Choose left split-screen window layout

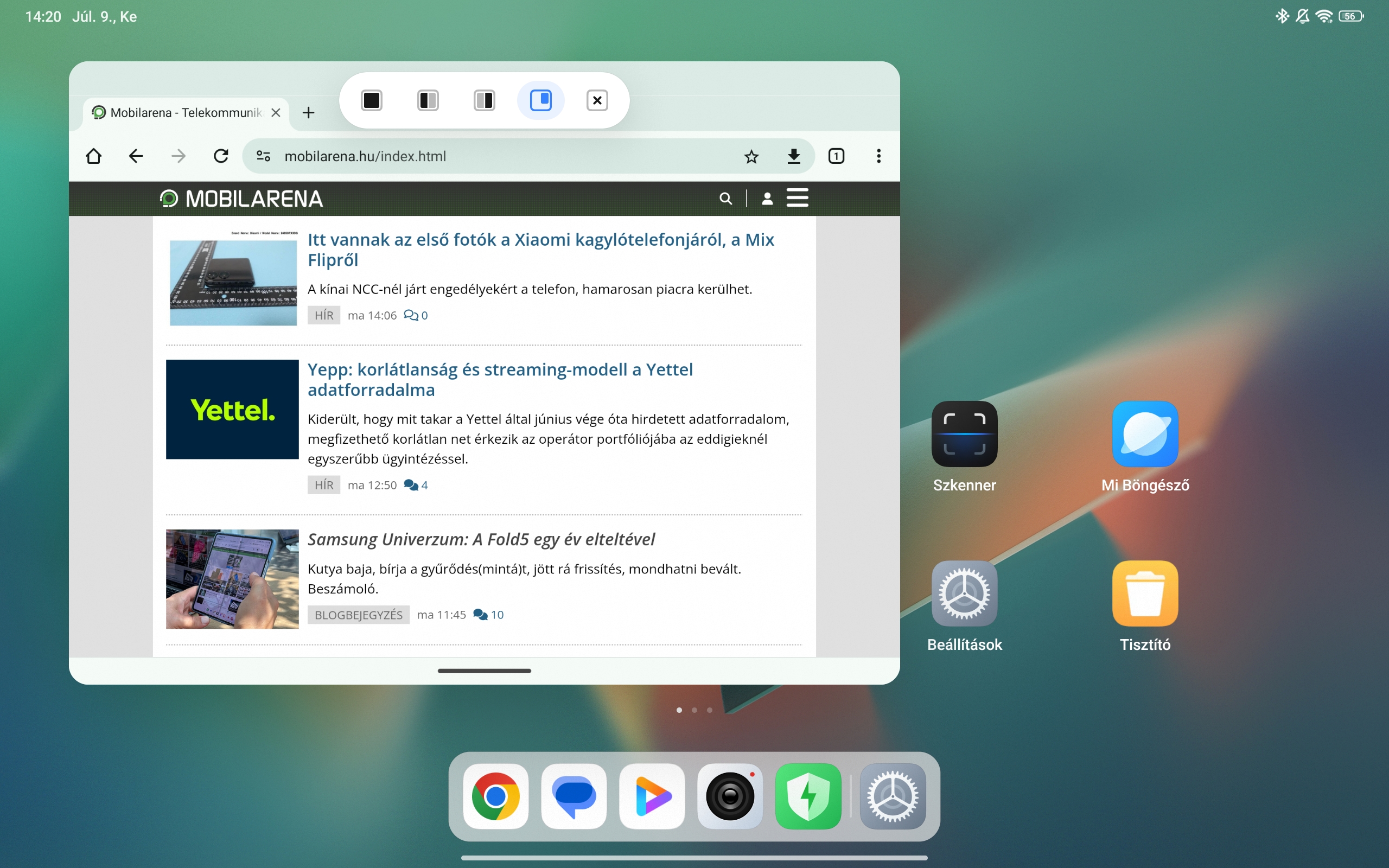pyautogui.click(x=428, y=100)
